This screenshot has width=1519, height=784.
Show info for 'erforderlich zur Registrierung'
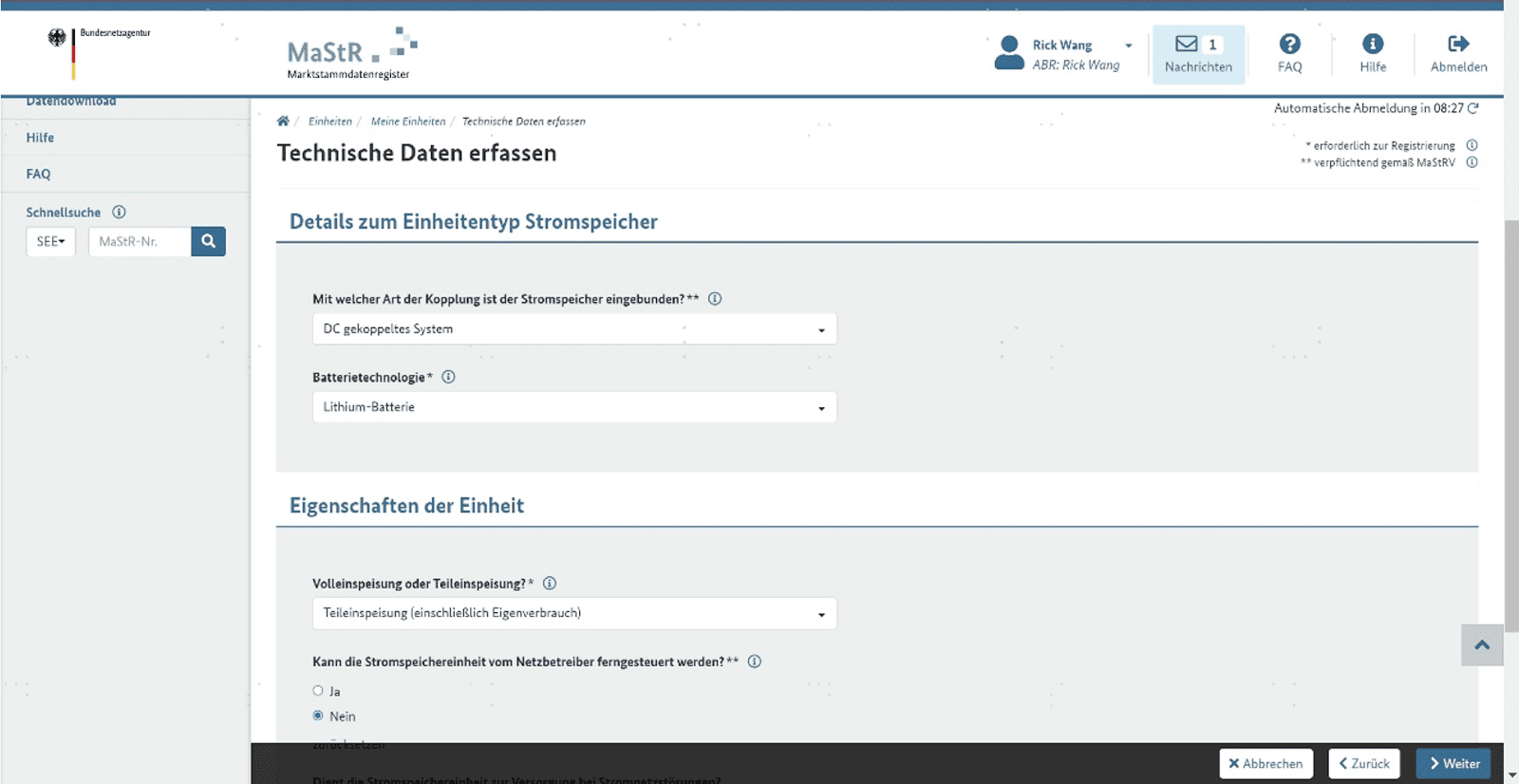[1472, 145]
